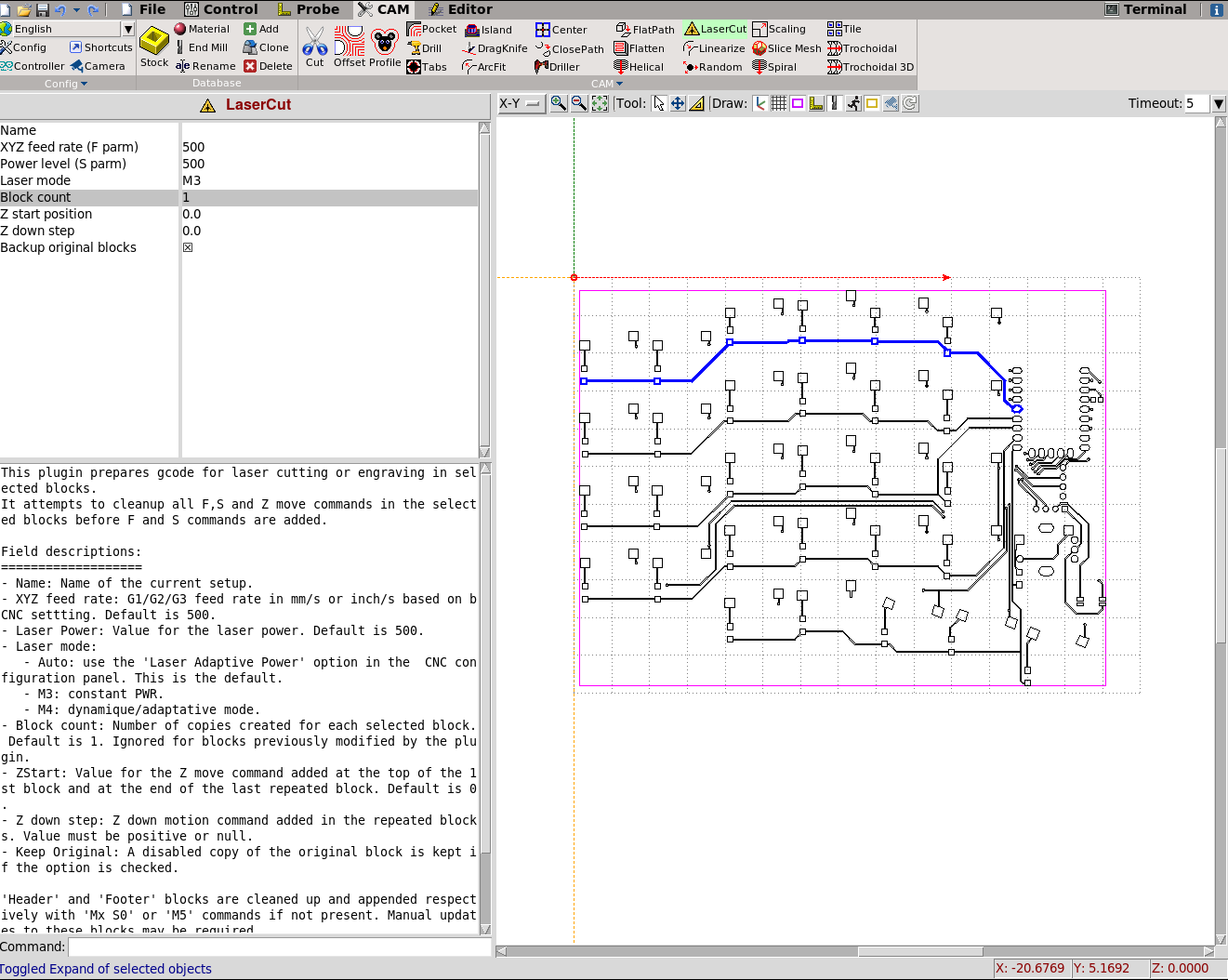This screenshot has height=980, width=1228.
Task: Click the Spiral plugin
Action: click(774, 67)
